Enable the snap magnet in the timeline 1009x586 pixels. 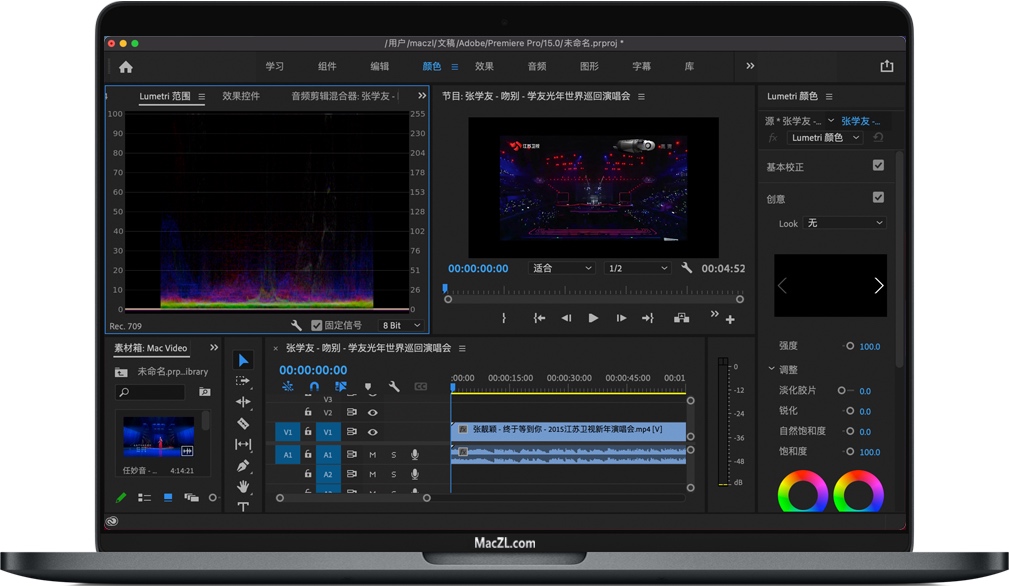click(316, 386)
